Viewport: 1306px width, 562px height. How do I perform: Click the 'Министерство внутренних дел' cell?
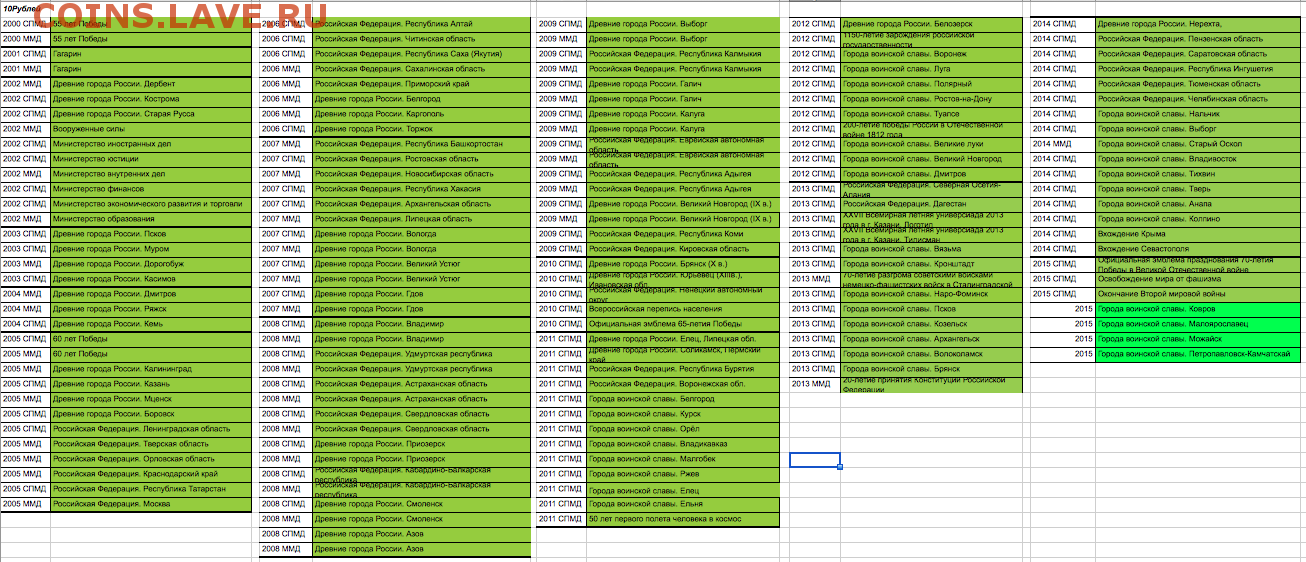(150, 174)
